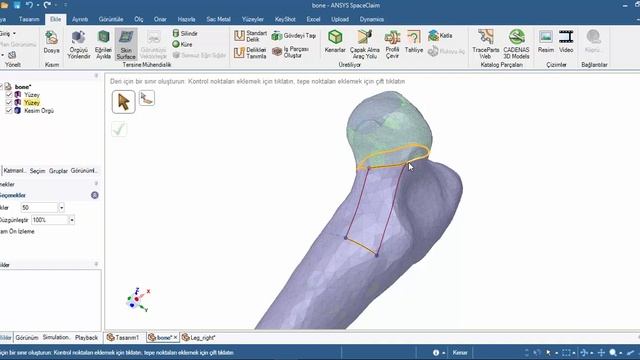
Task: Pick the Select arrow tool guide
Action: click(123, 102)
